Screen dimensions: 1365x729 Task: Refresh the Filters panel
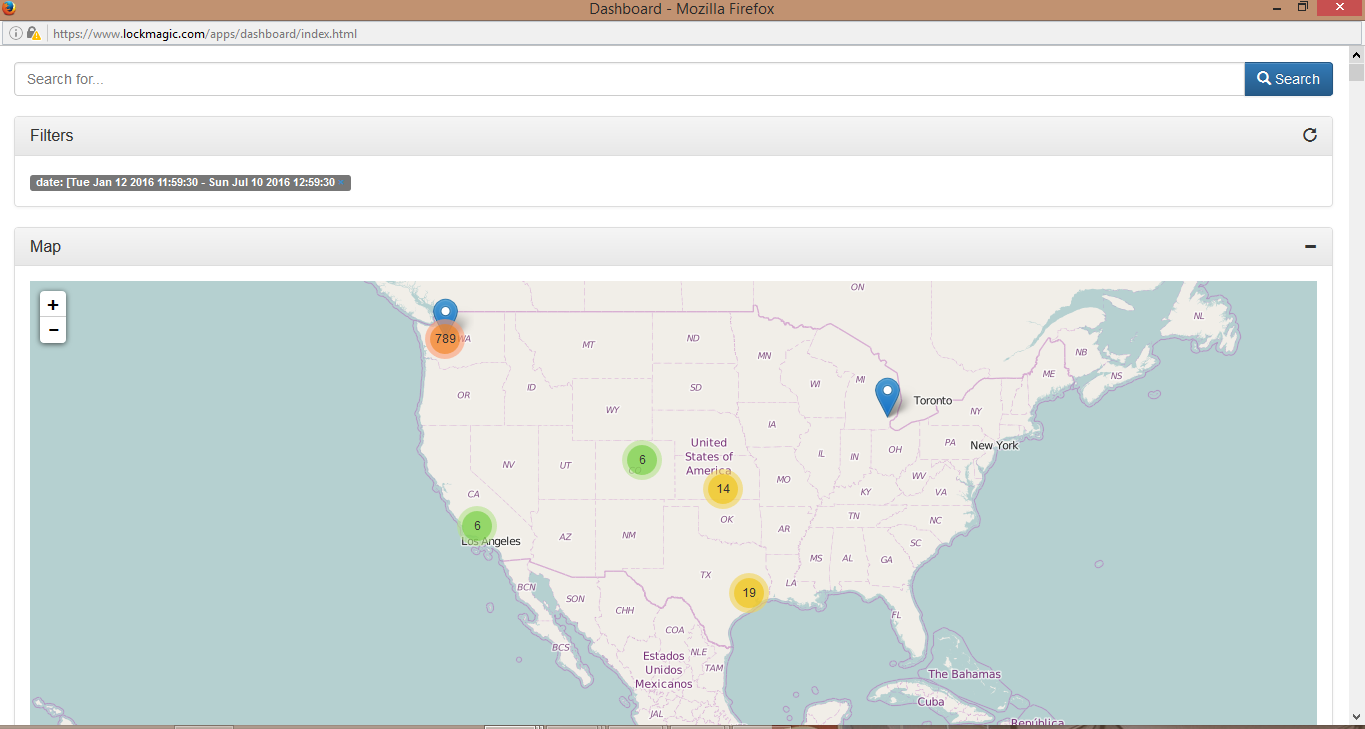click(1310, 135)
